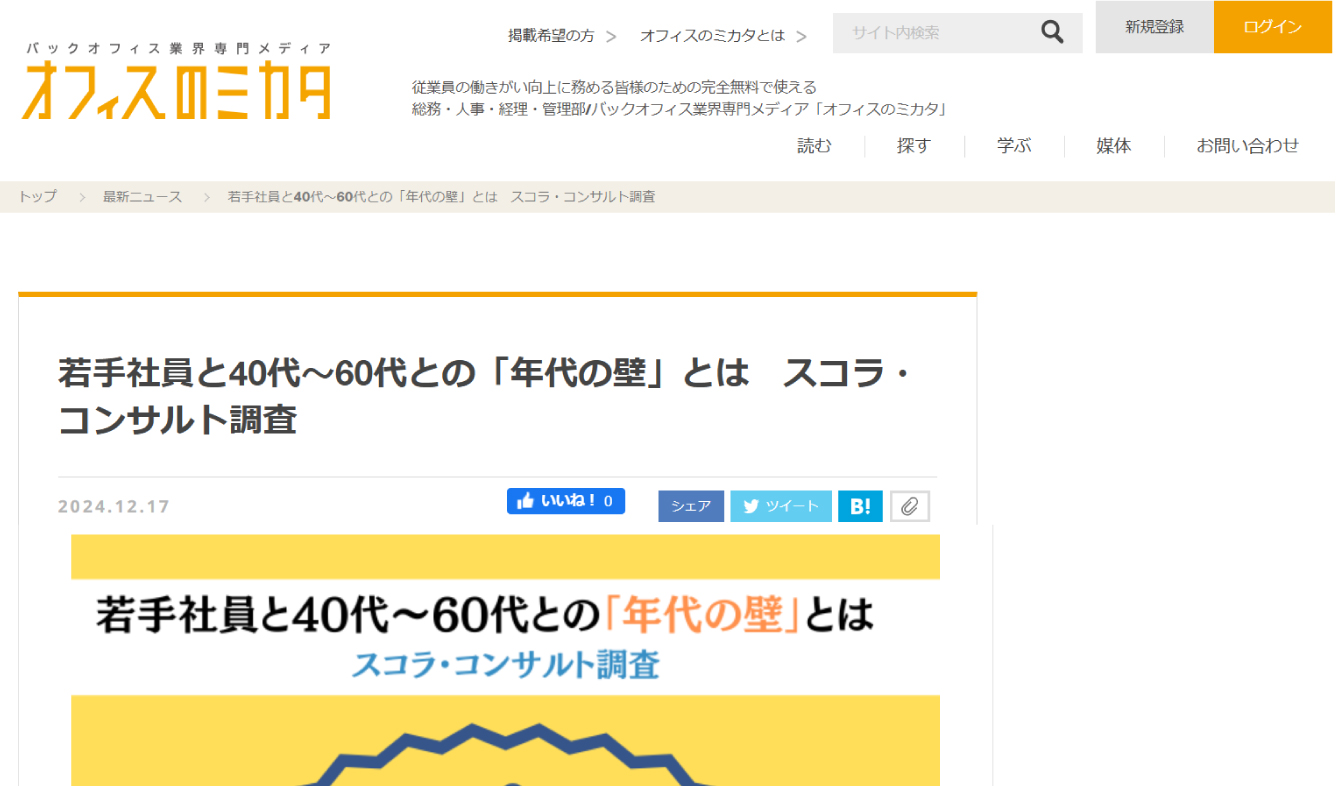Open the 媒体 menu
The height and width of the screenshot is (786, 1337).
[x=1114, y=146]
